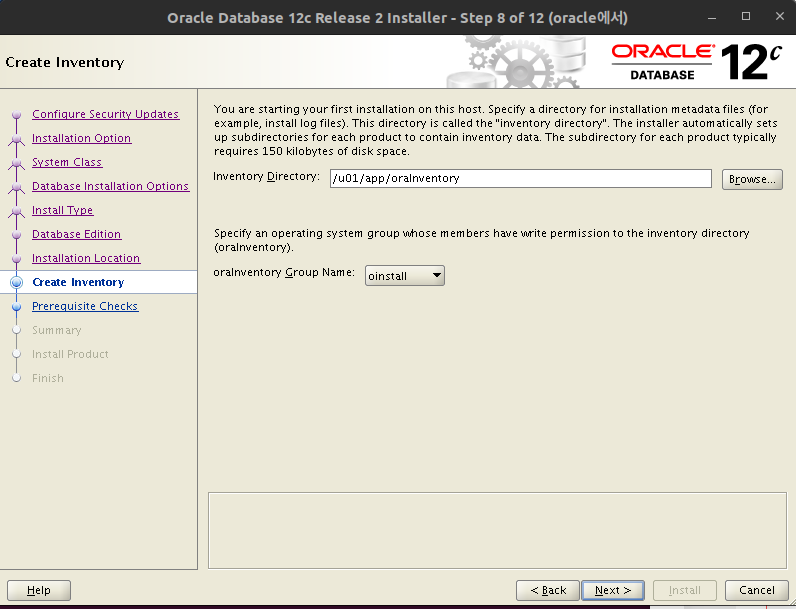Viewport: 796px width, 609px height.
Task: Click the Create Inventory page heading
Action: [x=64, y=62]
